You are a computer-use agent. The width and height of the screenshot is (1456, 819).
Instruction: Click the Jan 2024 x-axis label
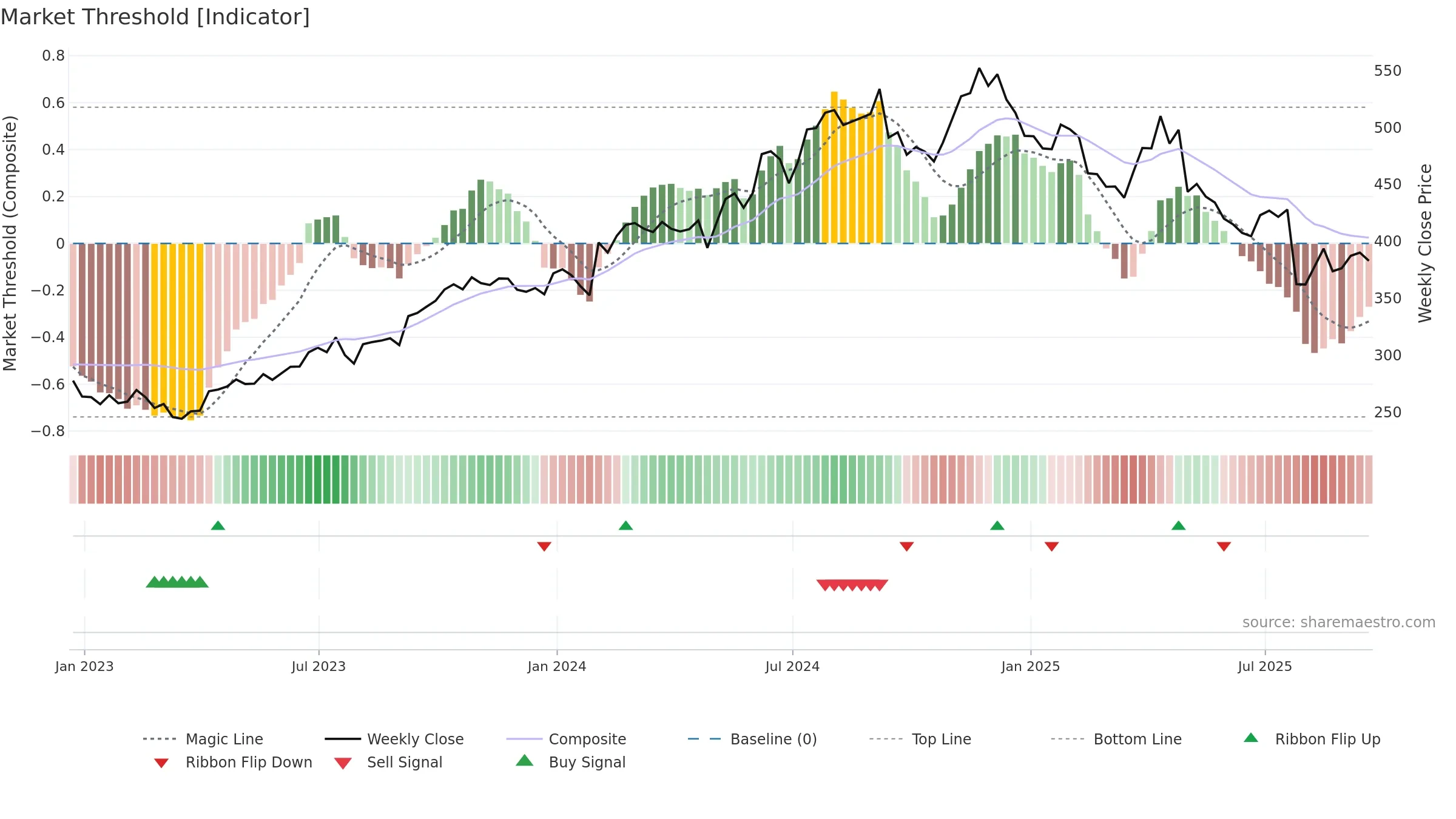(x=557, y=666)
